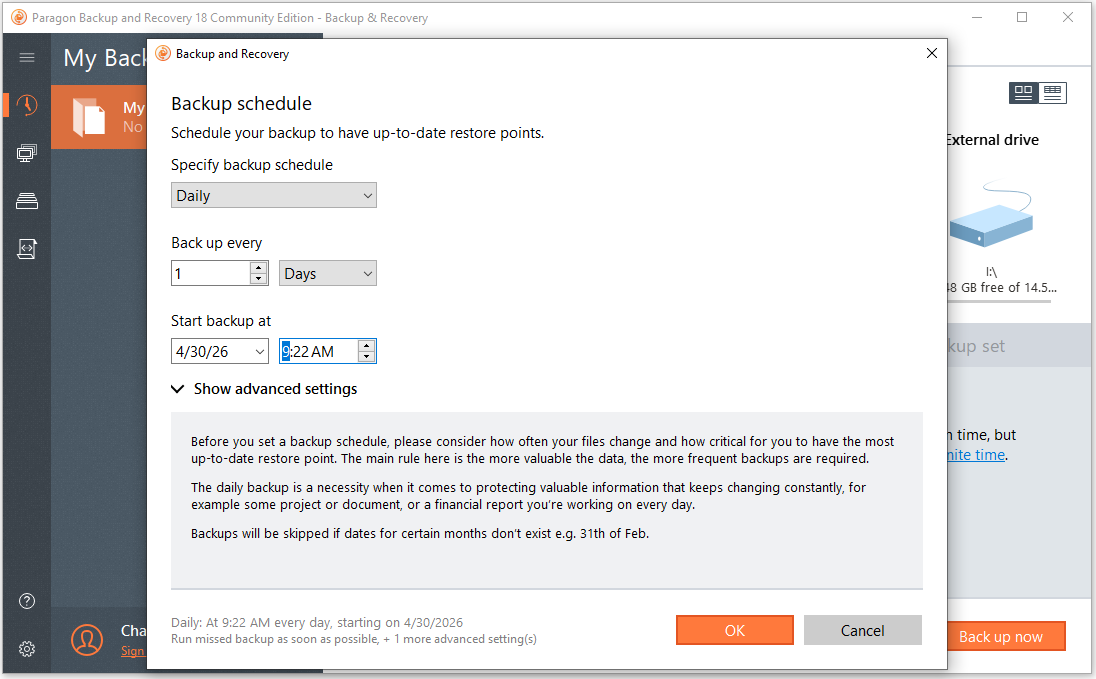The image size is (1096, 679).
Task: Open the recovery media builder icon
Action: (x=27, y=249)
